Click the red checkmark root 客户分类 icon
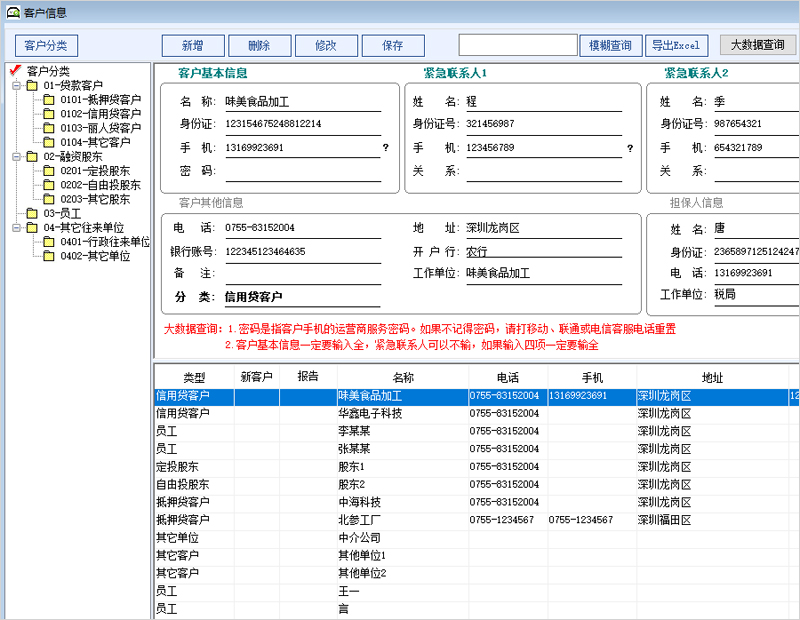The height and width of the screenshot is (620, 800). (15, 70)
